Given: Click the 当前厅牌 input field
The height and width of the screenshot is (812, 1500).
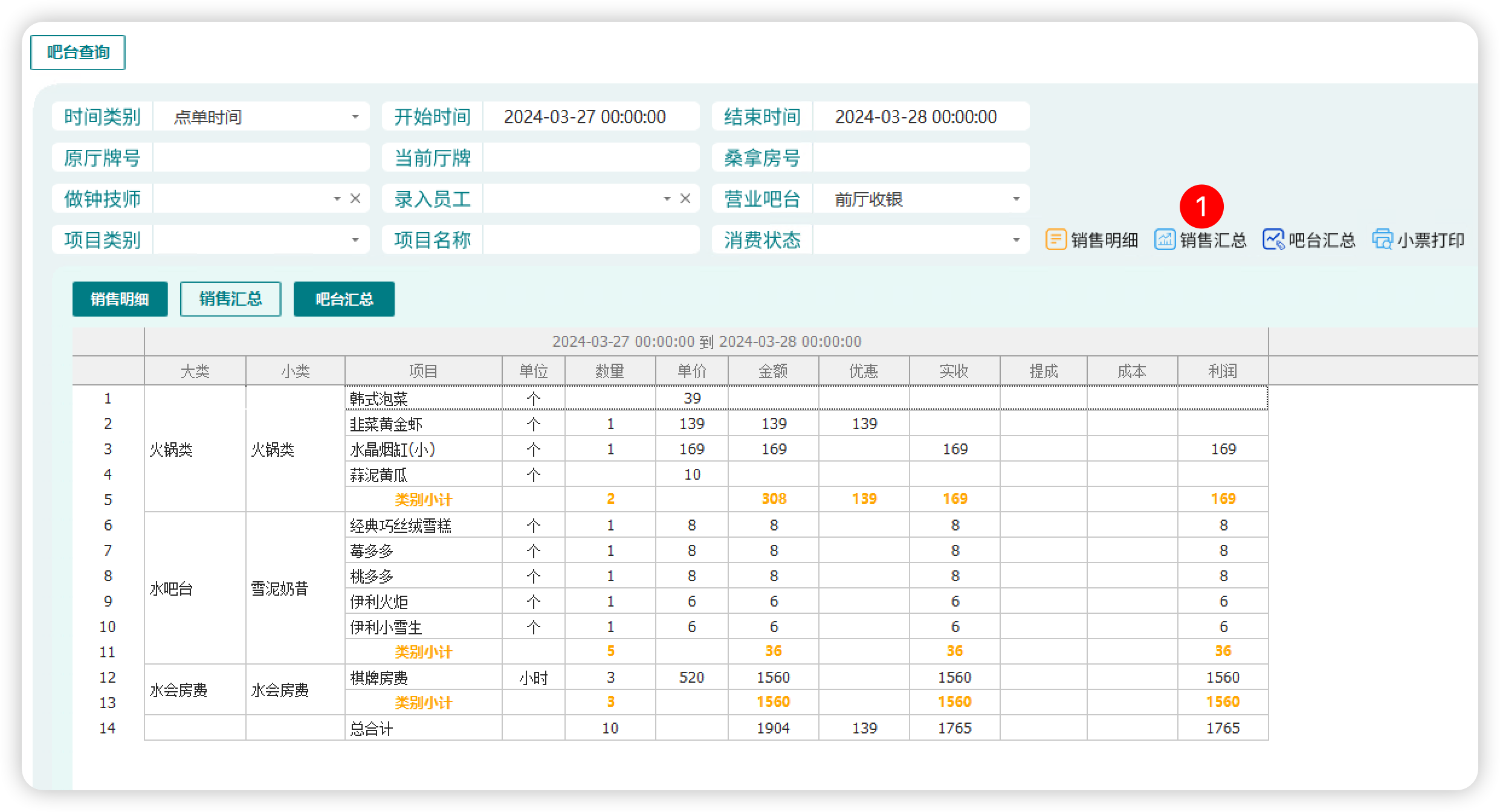Looking at the screenshot, I should [x=591, y=158].
